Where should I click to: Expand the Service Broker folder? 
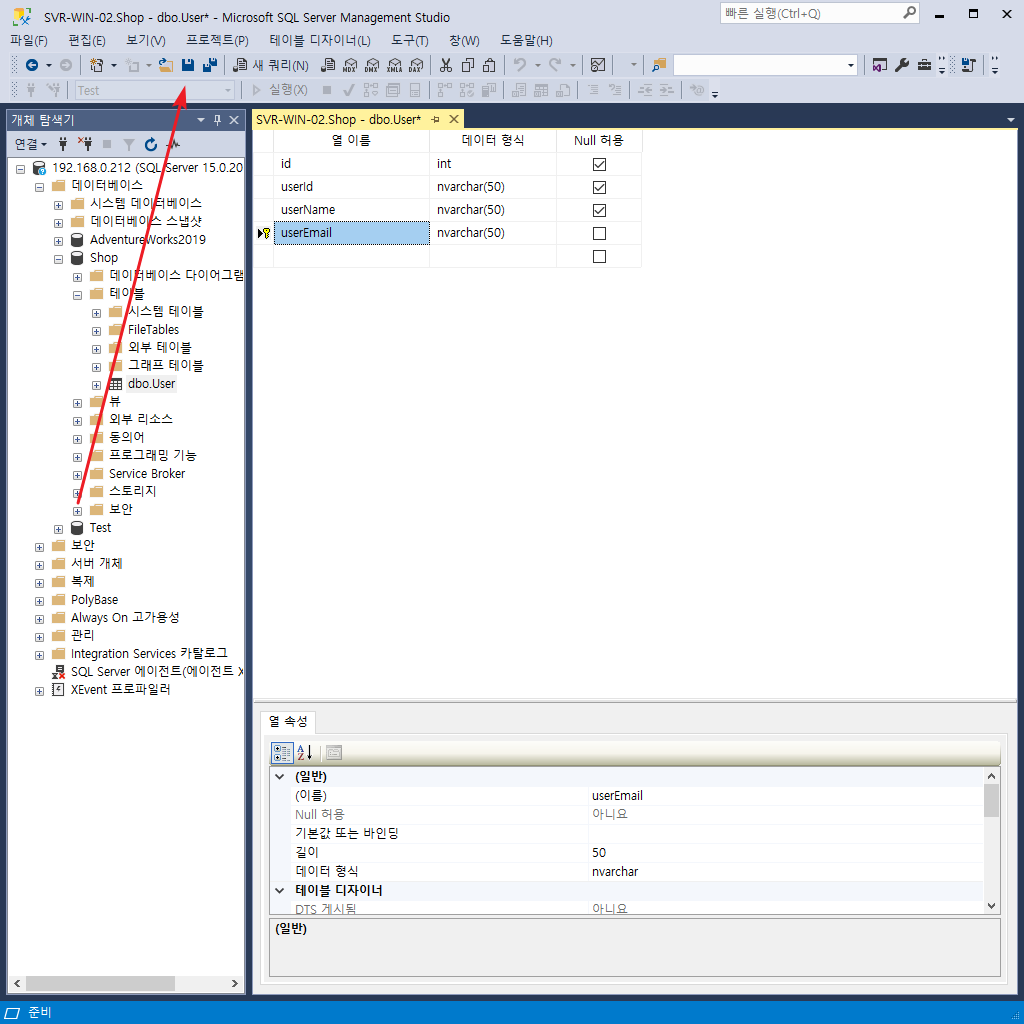pyautogui.click(x=77, y=475)
